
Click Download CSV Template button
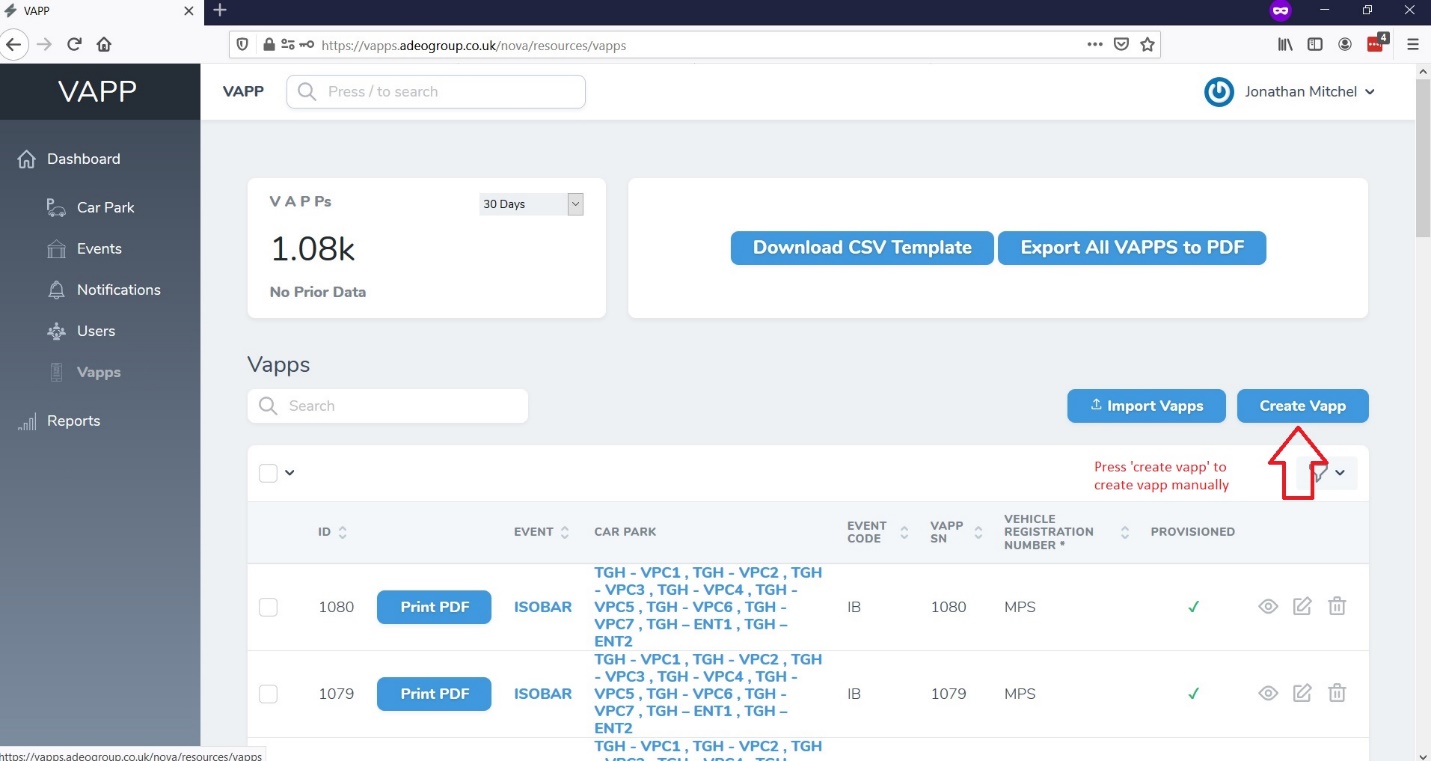862,248
